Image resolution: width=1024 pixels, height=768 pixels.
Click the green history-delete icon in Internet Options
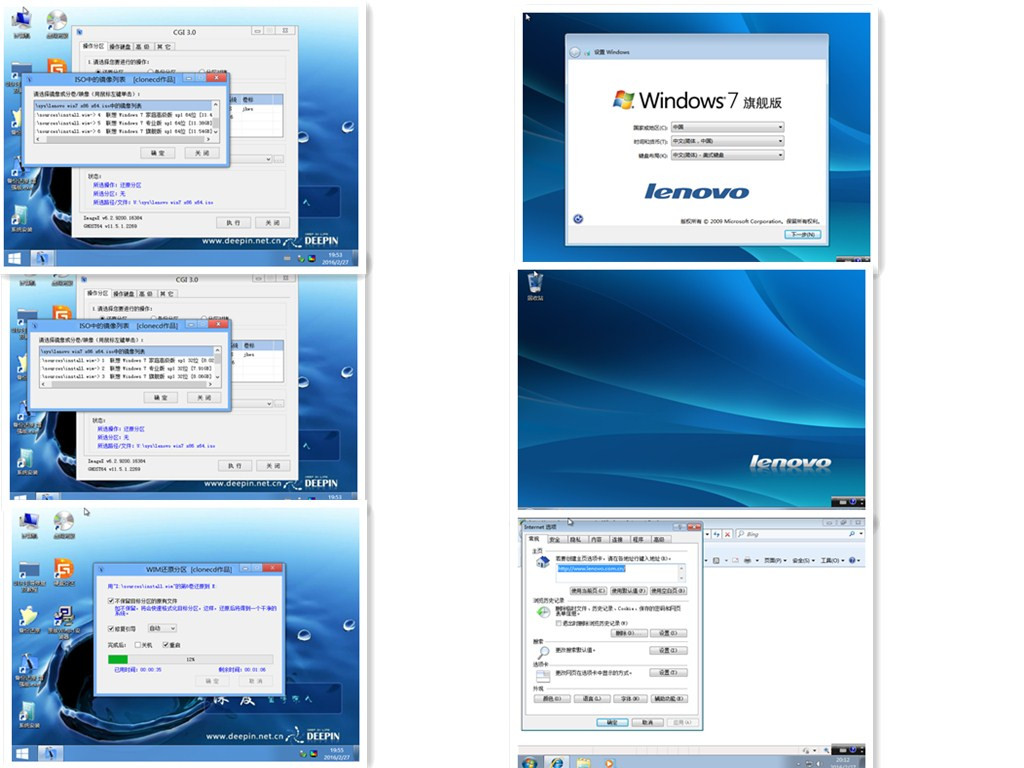(x=543, y=611)
